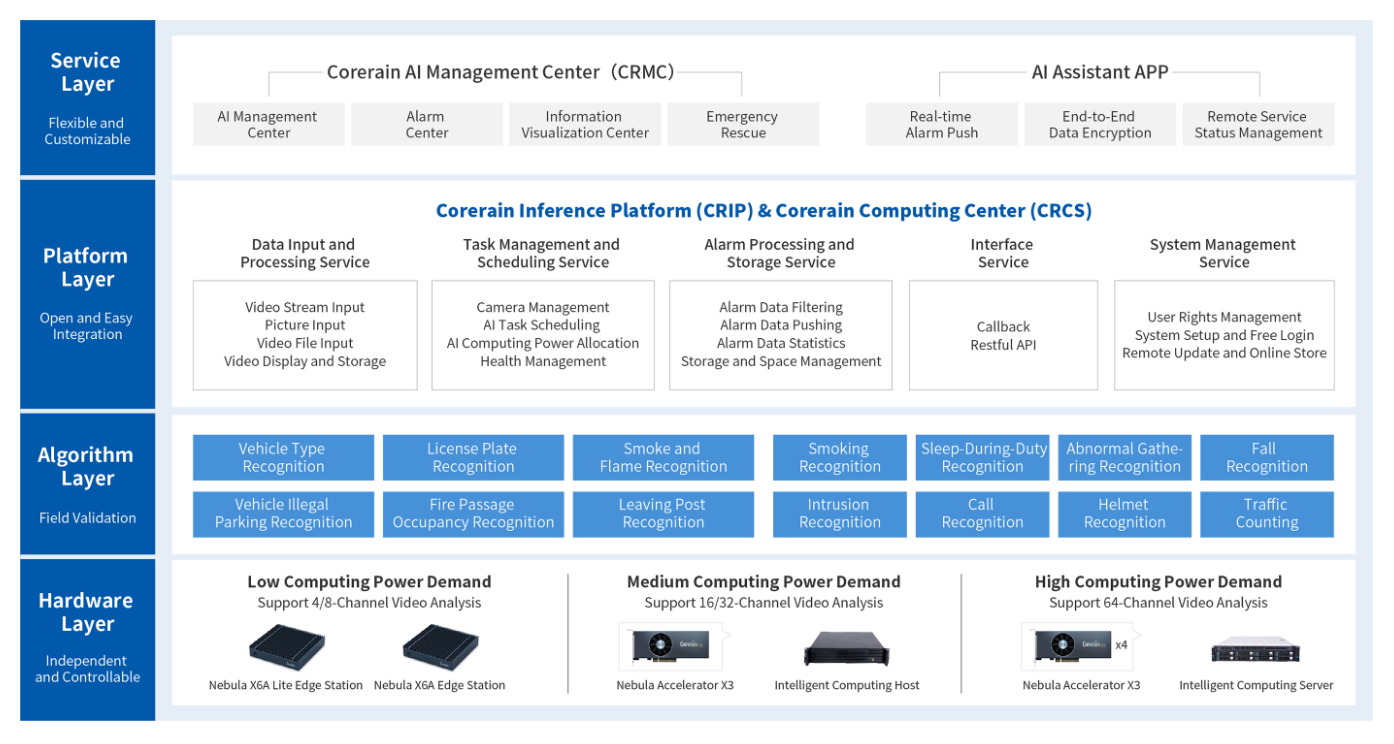This screenshot has height=744, width=1394.
Task: Open the AI Management Center box
Action: click(267, 125)
